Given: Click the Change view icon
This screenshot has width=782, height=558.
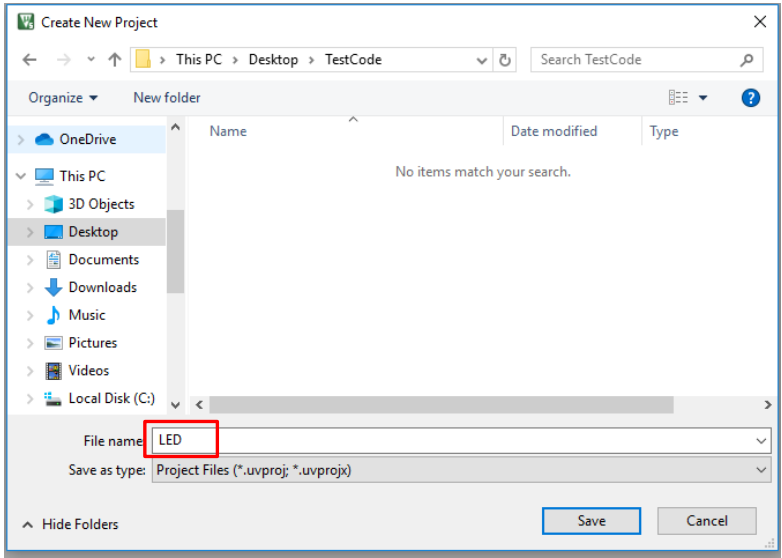Looking at the screenshot, I should click(x=679, y=98).
